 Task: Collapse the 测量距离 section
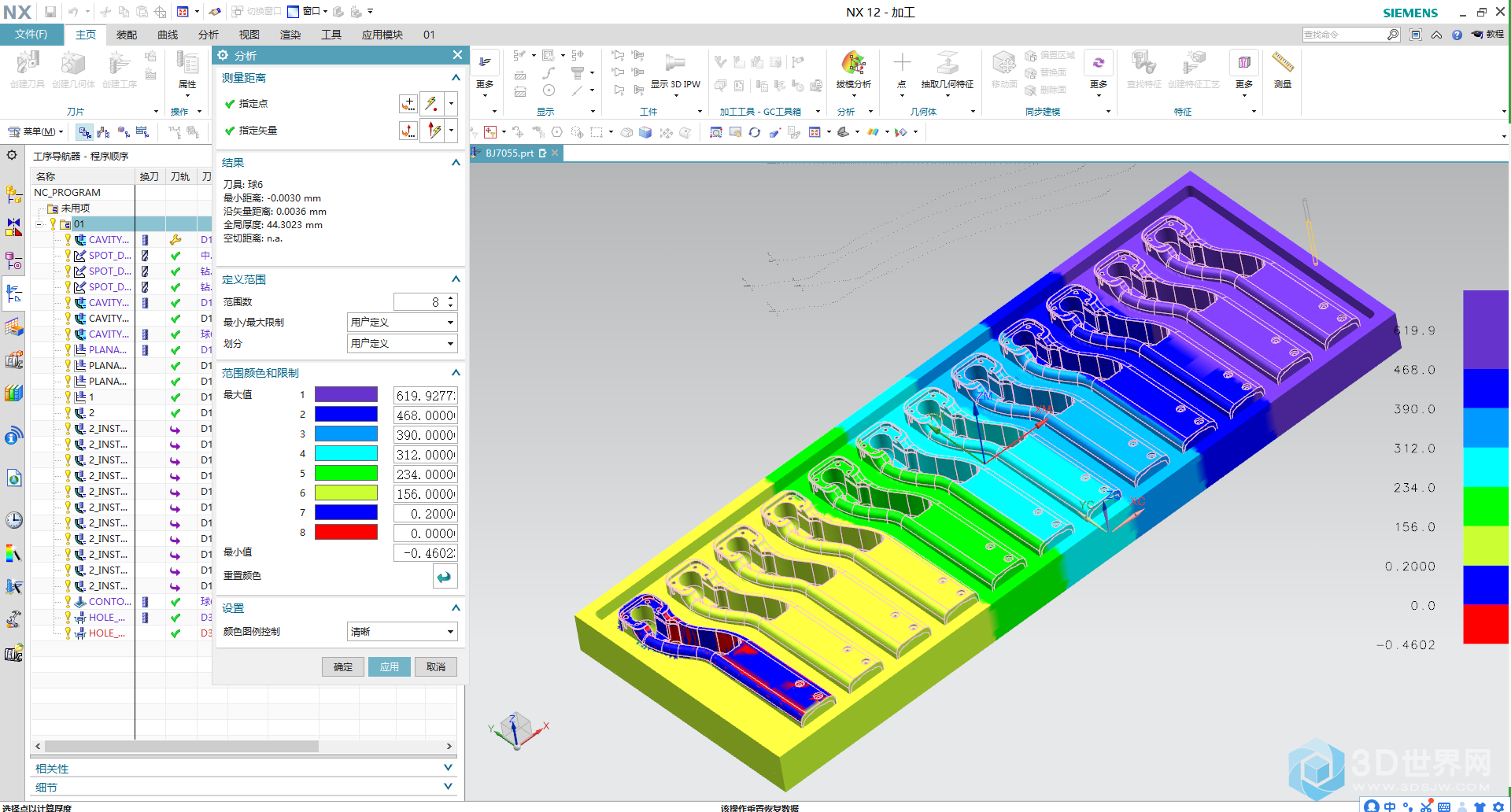(x=455, y=78)
